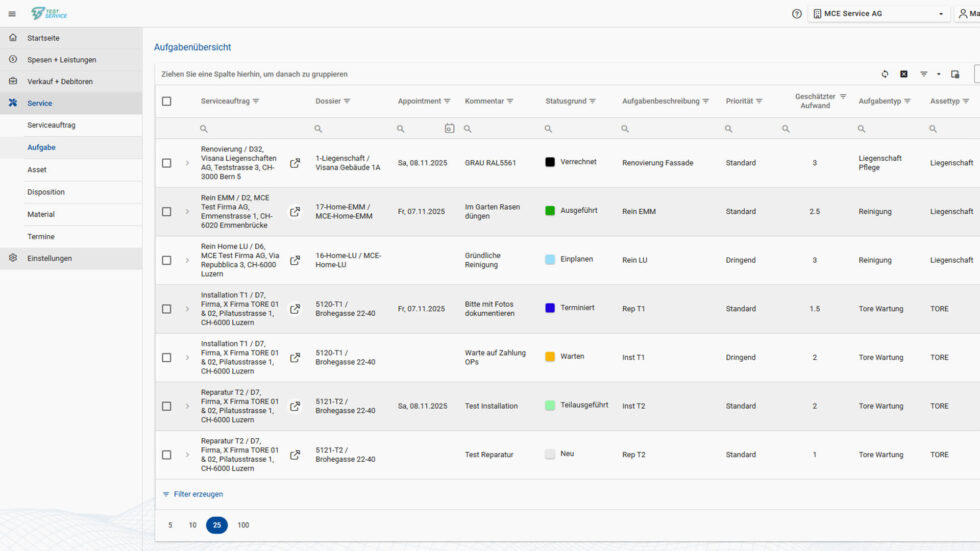Image resolution: width=980 pixels, height=551 pixels.
Task: Click Appointment column filter icon
Action: 447,101
